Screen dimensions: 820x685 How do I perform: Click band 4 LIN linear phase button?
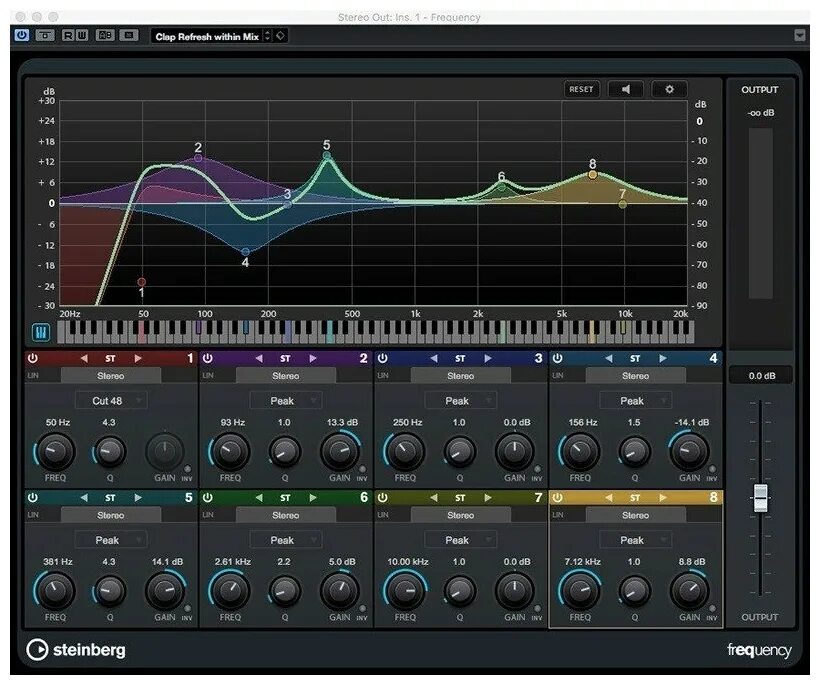557,375
